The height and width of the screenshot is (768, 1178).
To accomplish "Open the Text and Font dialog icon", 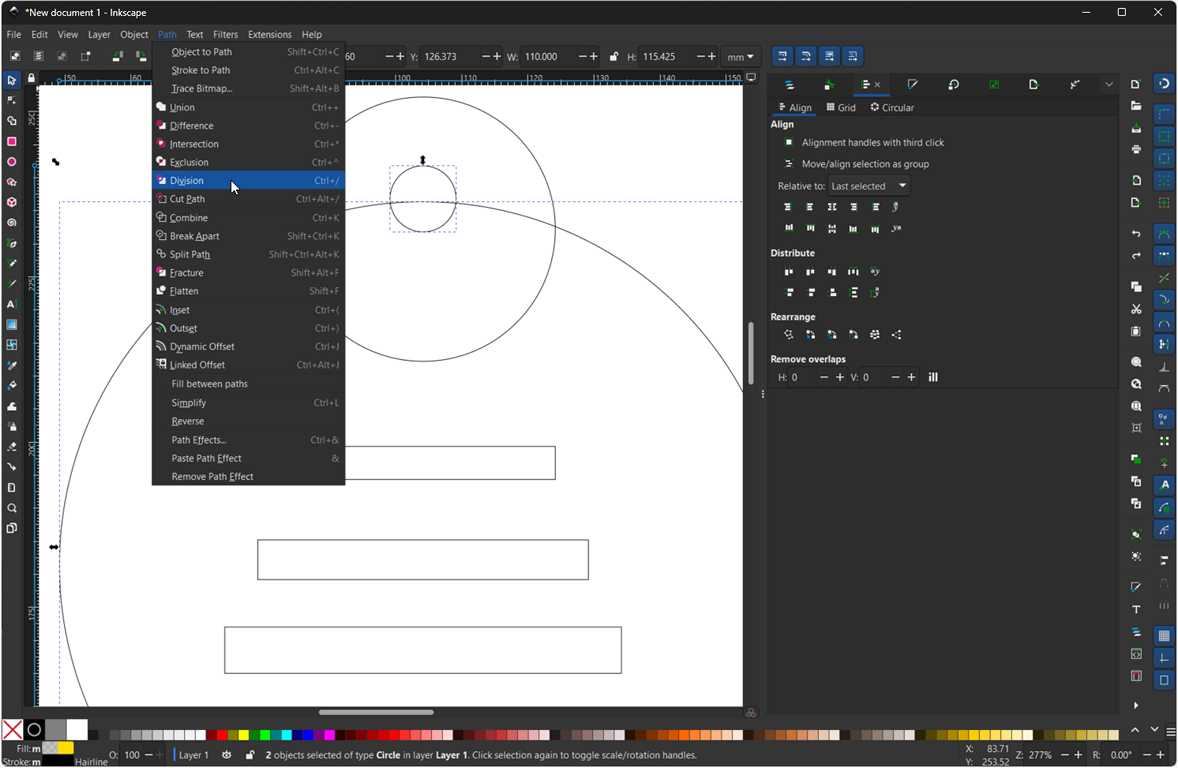I will click(1136, 609).
